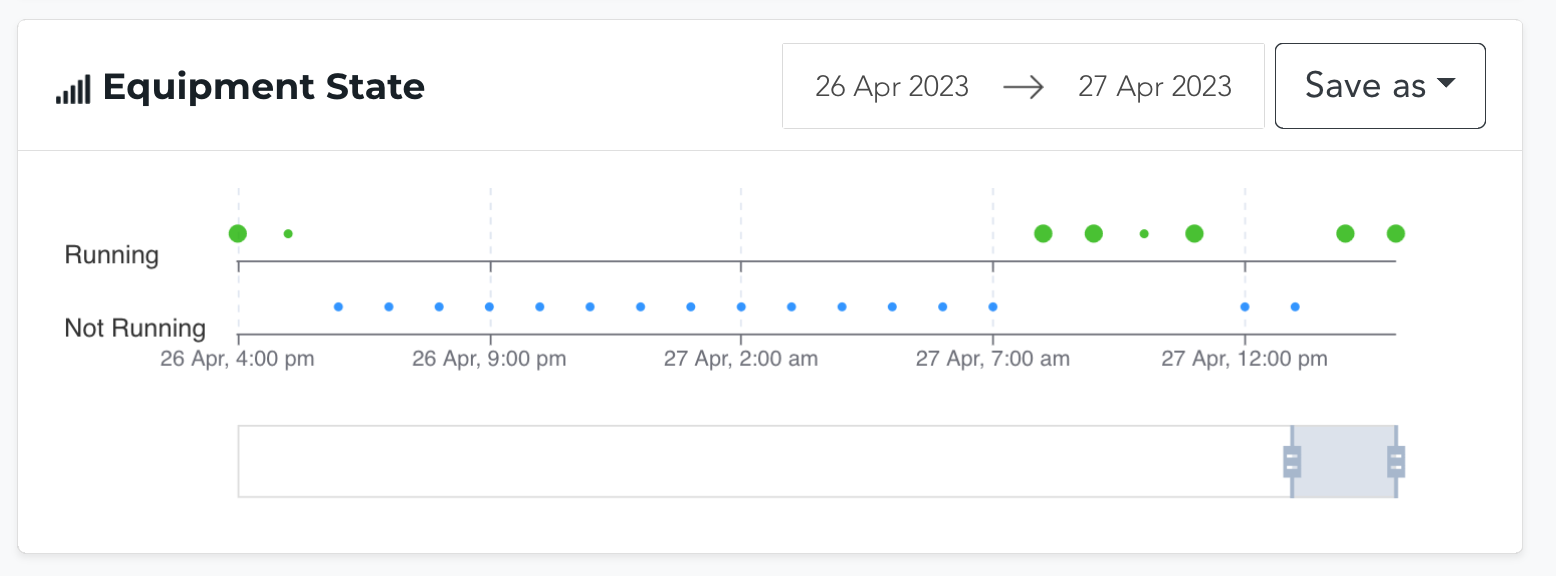The width and height of the screenshot is (1556, 576).
Task: Click the Equipment State title
Action: click(x=263, y=87)
